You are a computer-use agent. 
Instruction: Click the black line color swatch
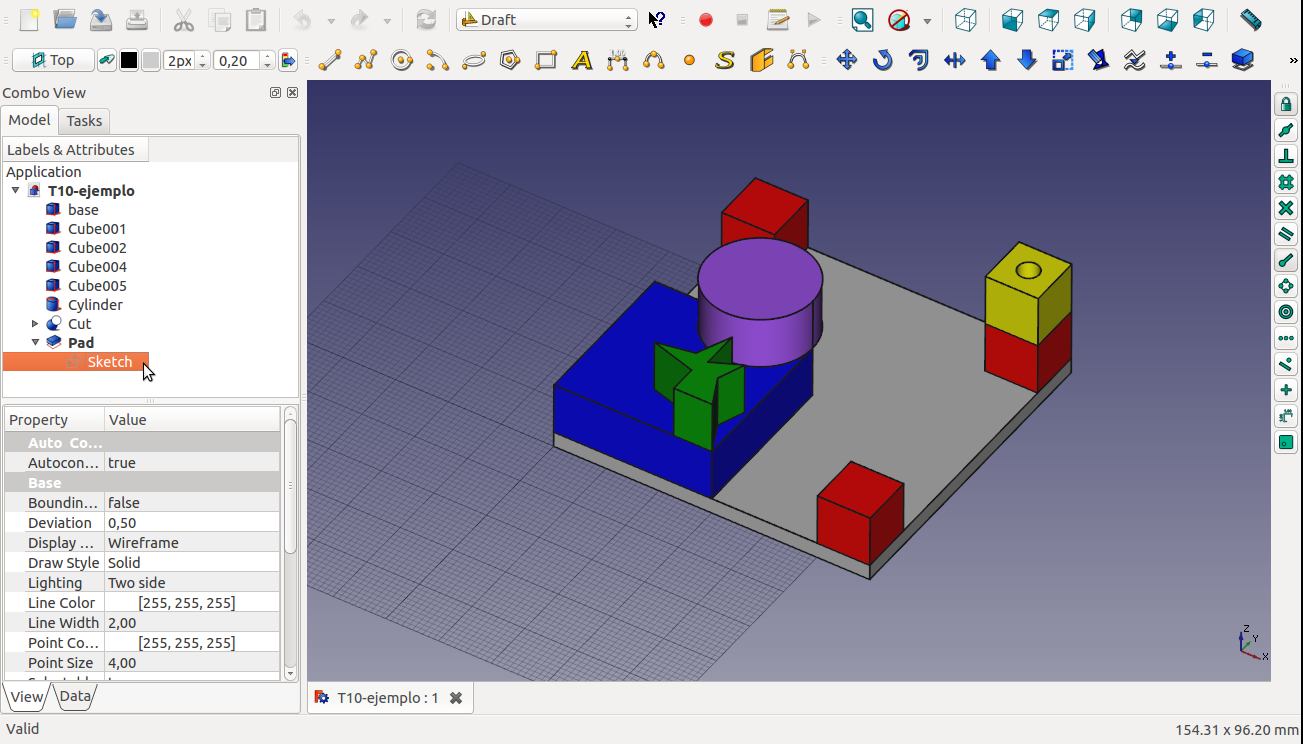tap(129, 61)
